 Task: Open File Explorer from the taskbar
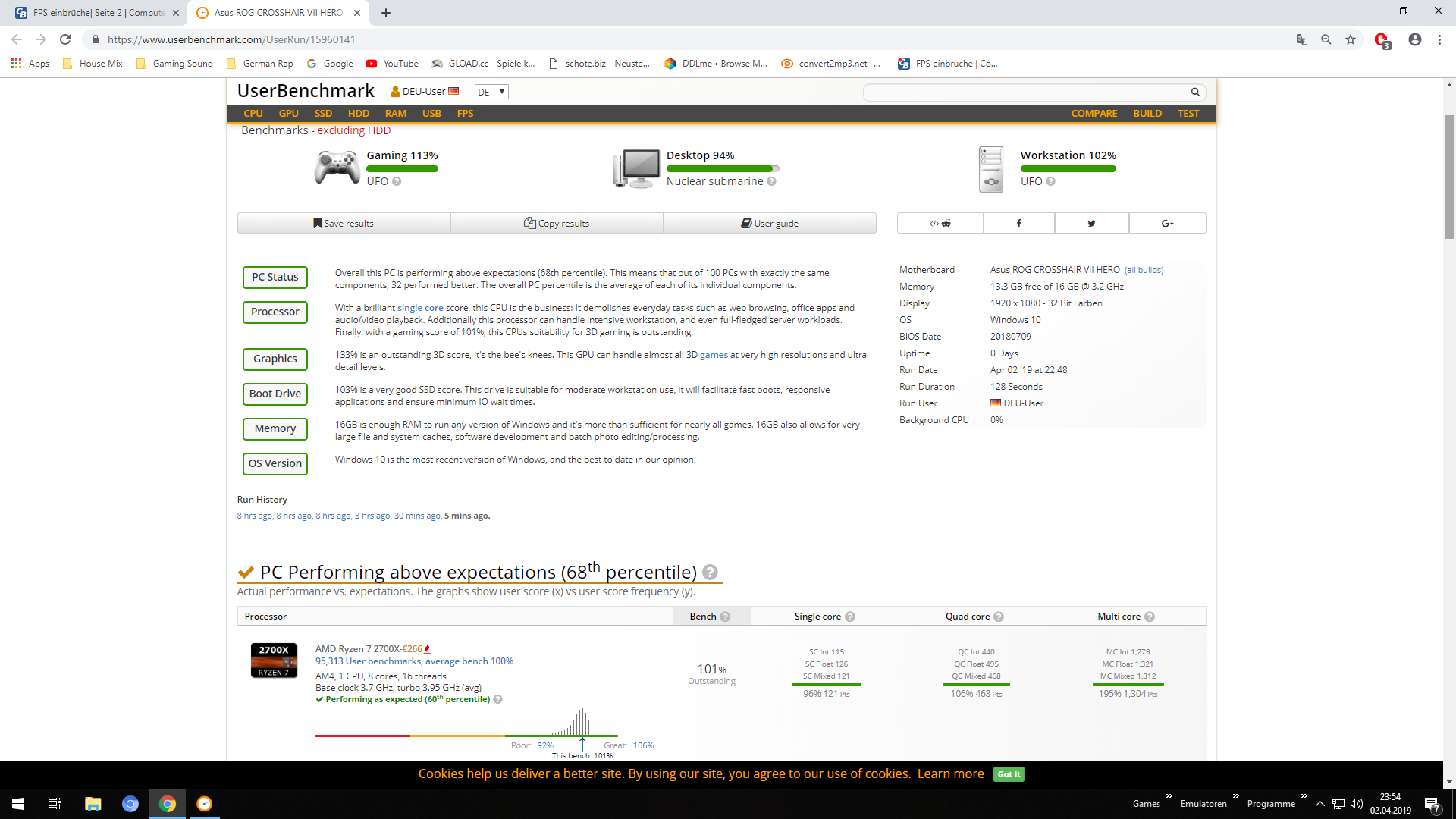point(93,804)
